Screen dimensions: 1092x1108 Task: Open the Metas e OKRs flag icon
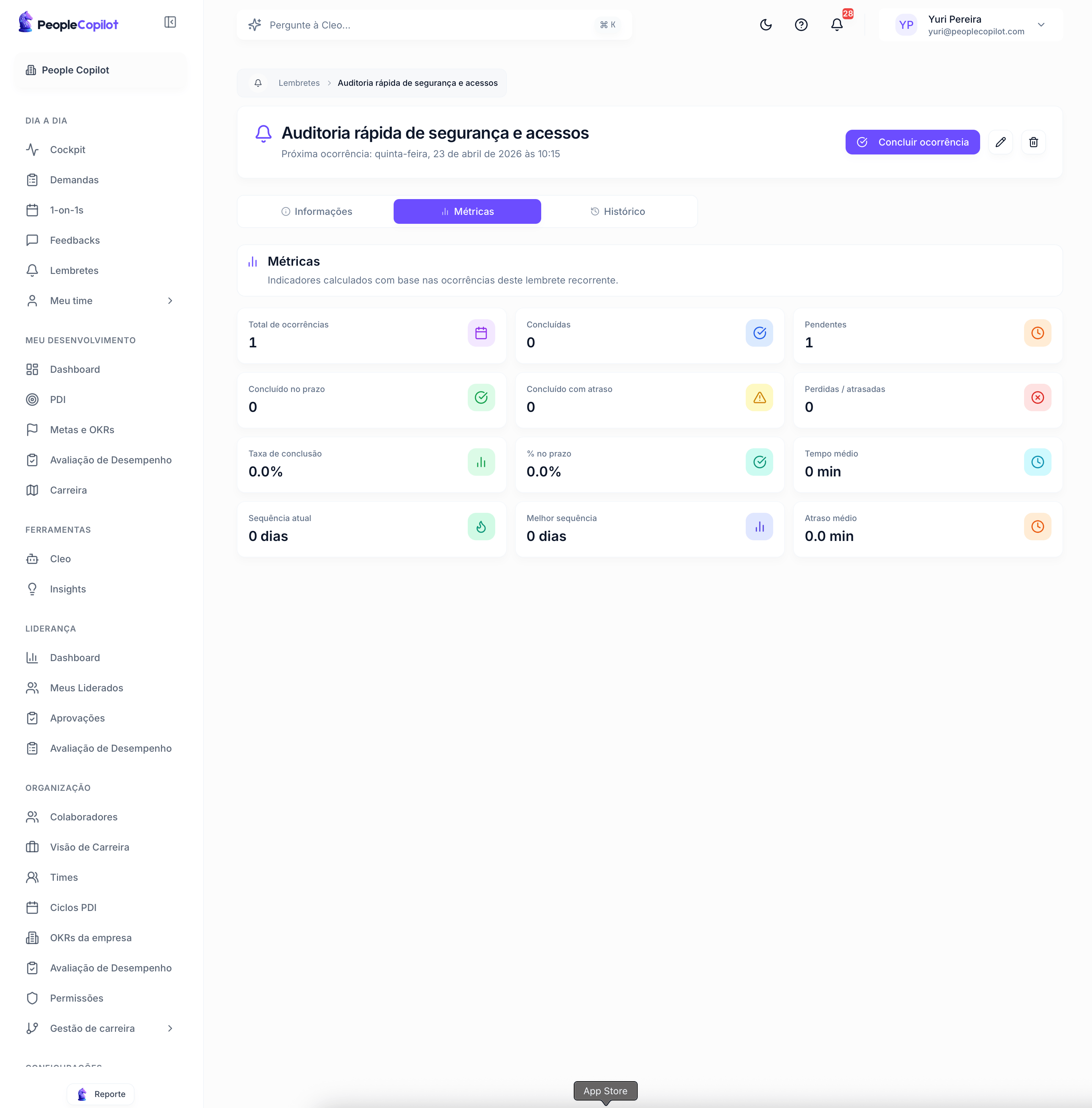(32, 430)
